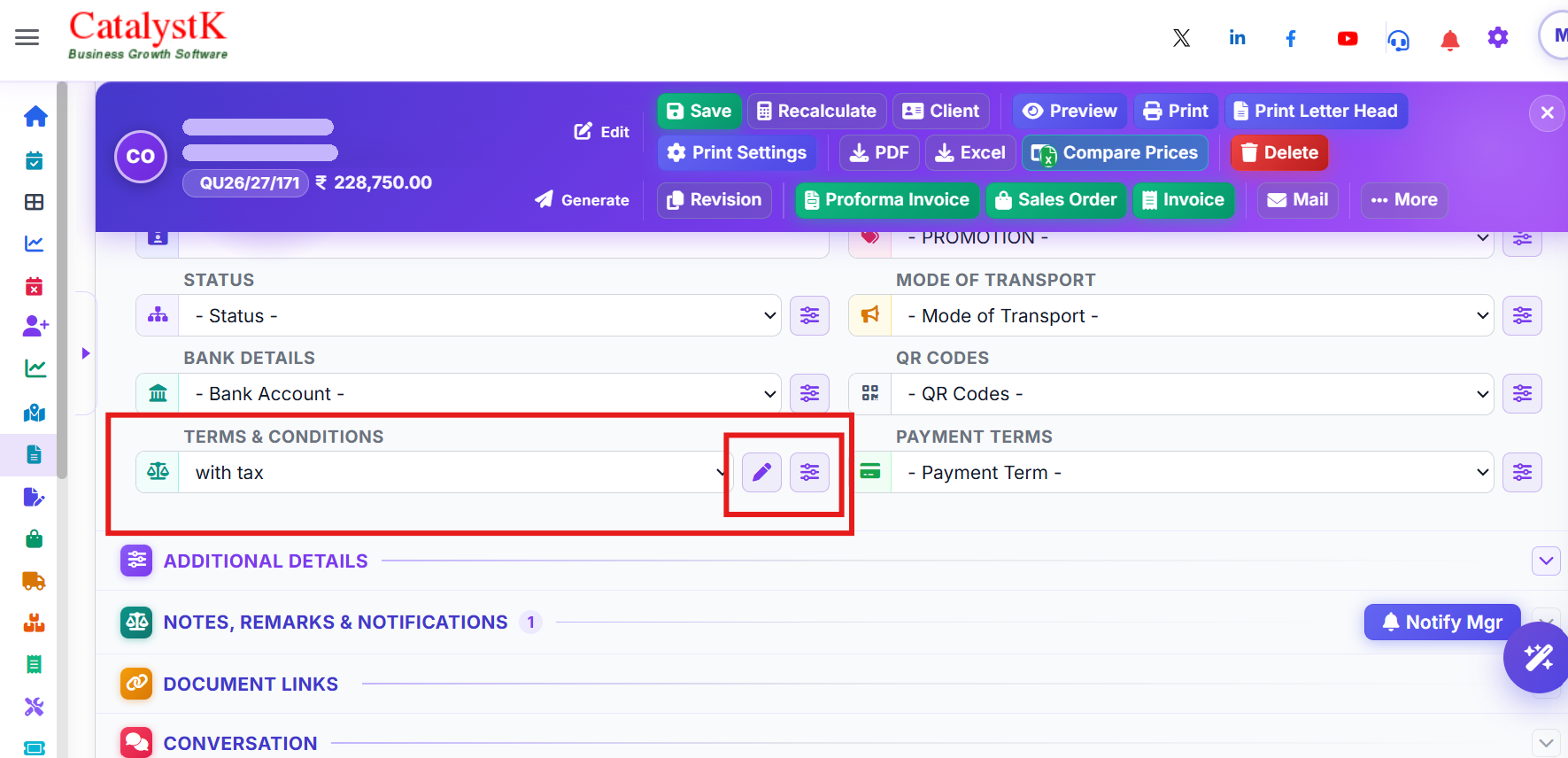Expand the Conversation section chevron
The width and height of the screenshot is (1568, 758).
(x=1546, y=742)
